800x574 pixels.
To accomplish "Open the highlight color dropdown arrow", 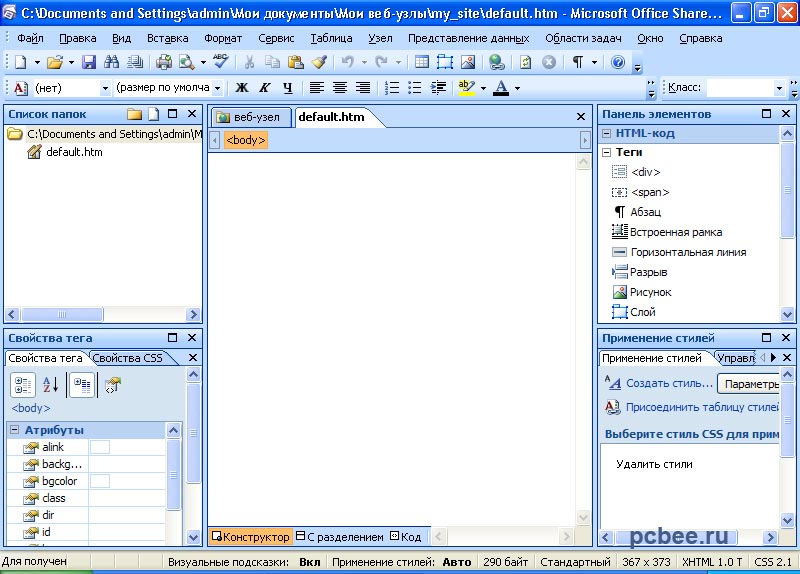I will tap(483, 88).
